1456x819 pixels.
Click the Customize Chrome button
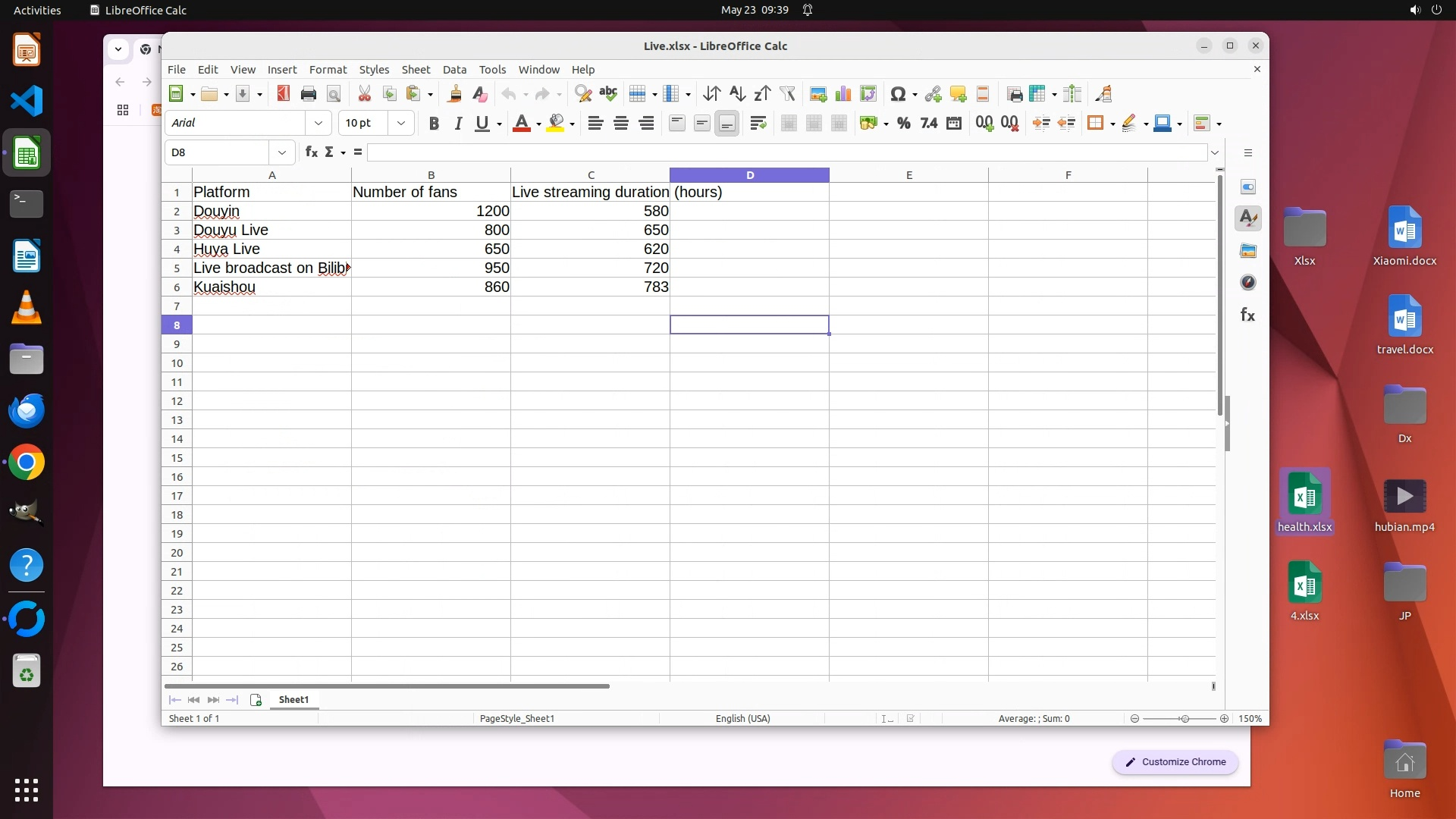(x=1175, y=762)
